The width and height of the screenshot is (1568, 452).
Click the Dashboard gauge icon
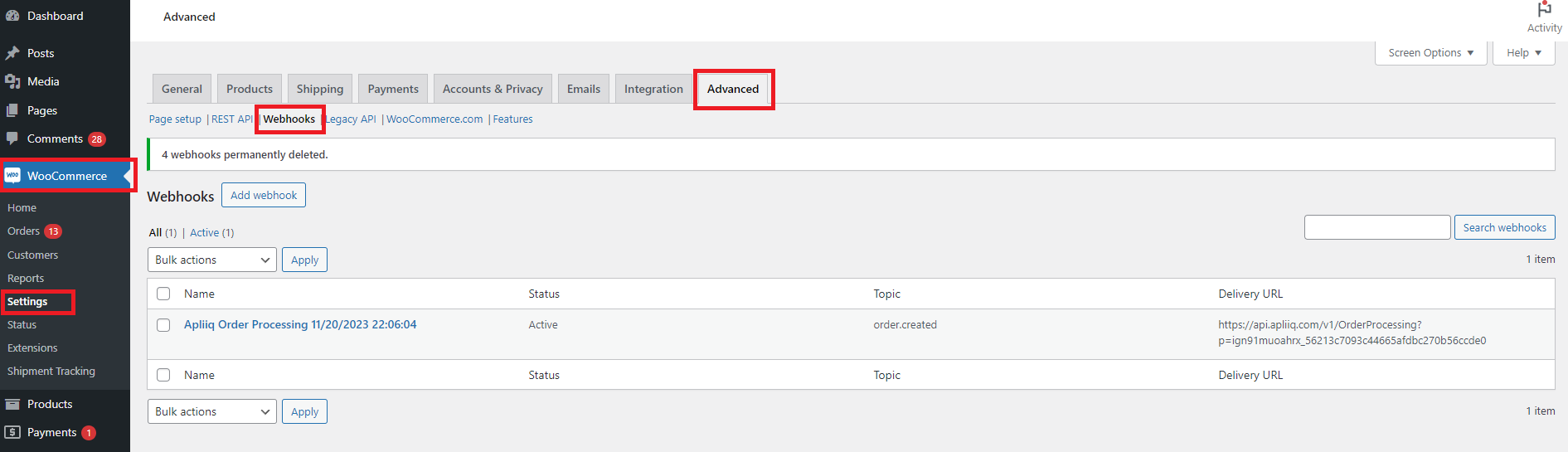tap(12, 16)
